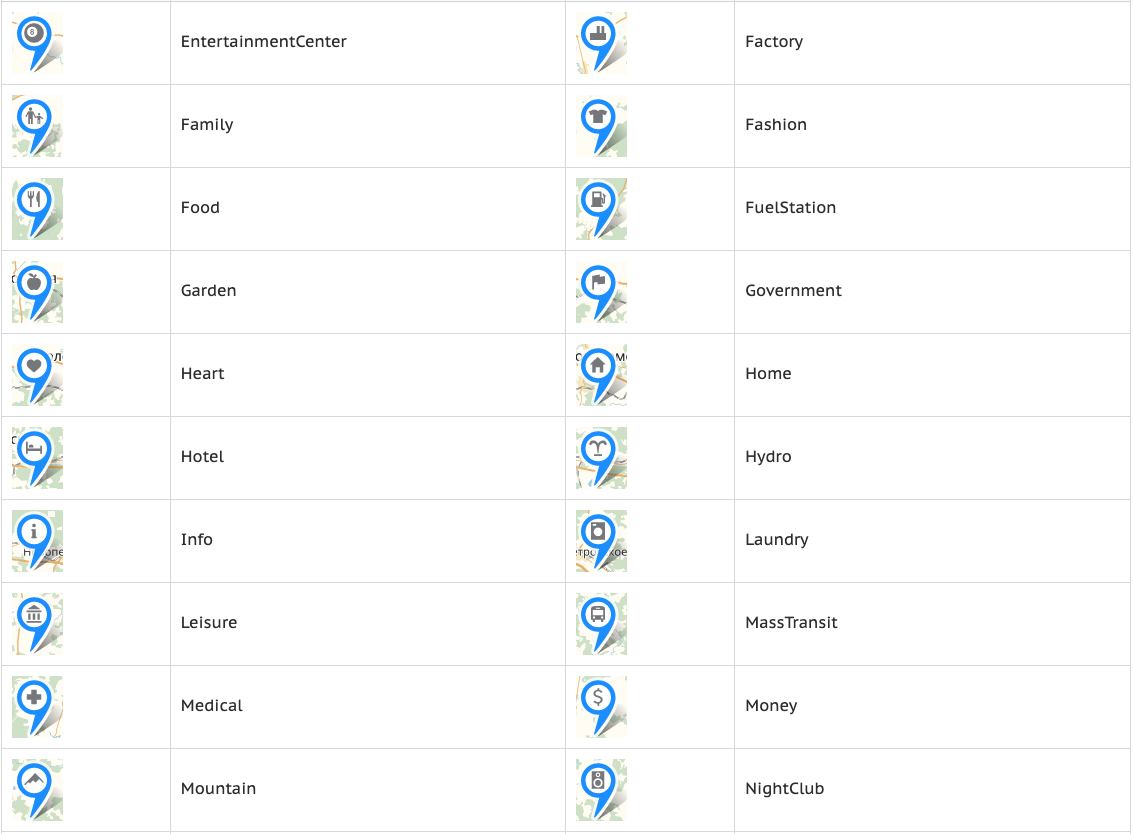Click the Info pin icon
The width and height of the screenshot is (1133, 834).
(37, 541)
